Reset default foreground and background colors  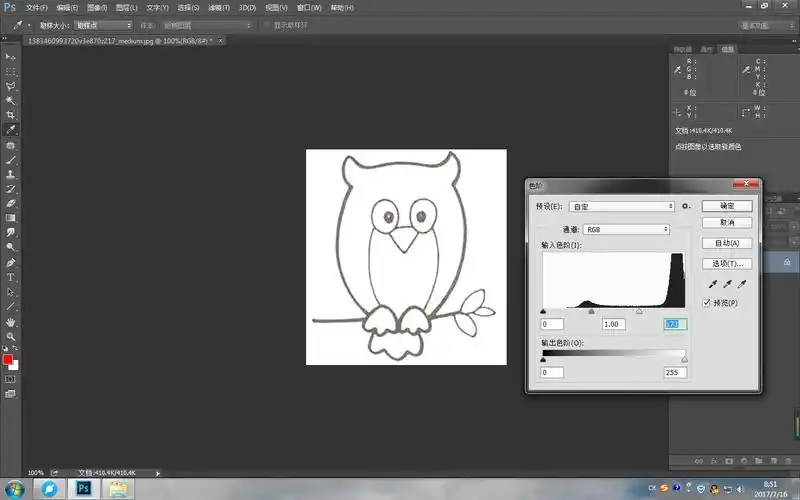pyautogui.click(x=5, y=348)
